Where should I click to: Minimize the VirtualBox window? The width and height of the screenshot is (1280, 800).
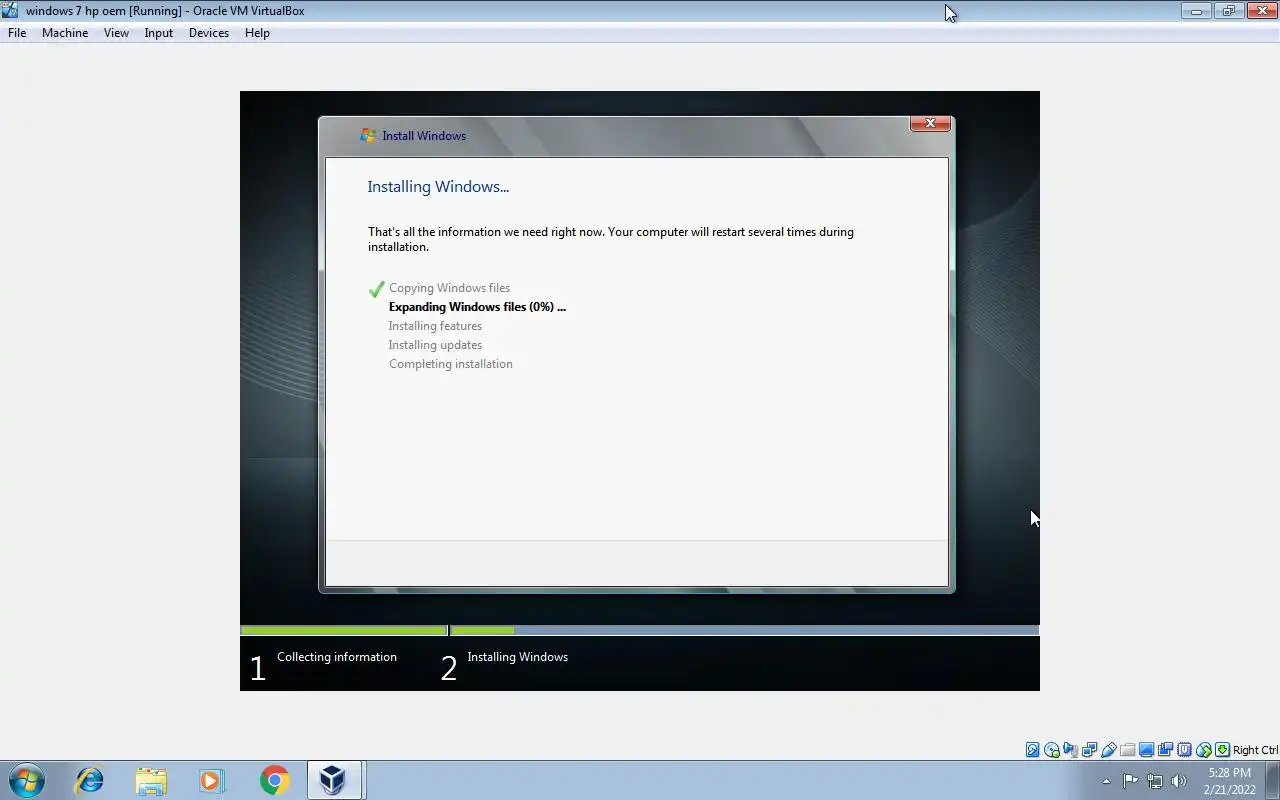(1196, 11)
